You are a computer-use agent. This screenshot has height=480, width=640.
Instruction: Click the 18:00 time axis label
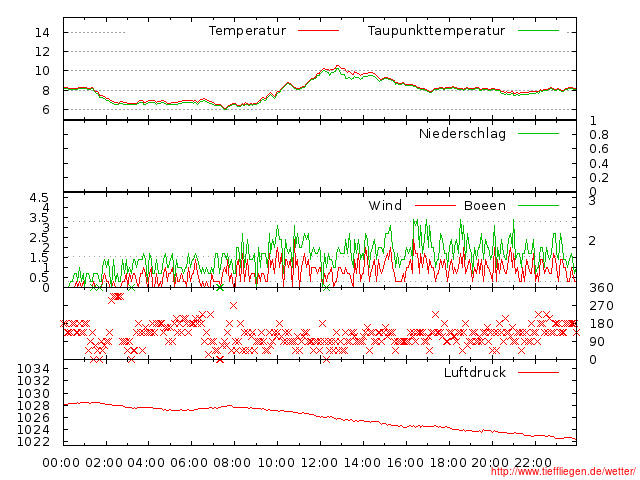448,463
